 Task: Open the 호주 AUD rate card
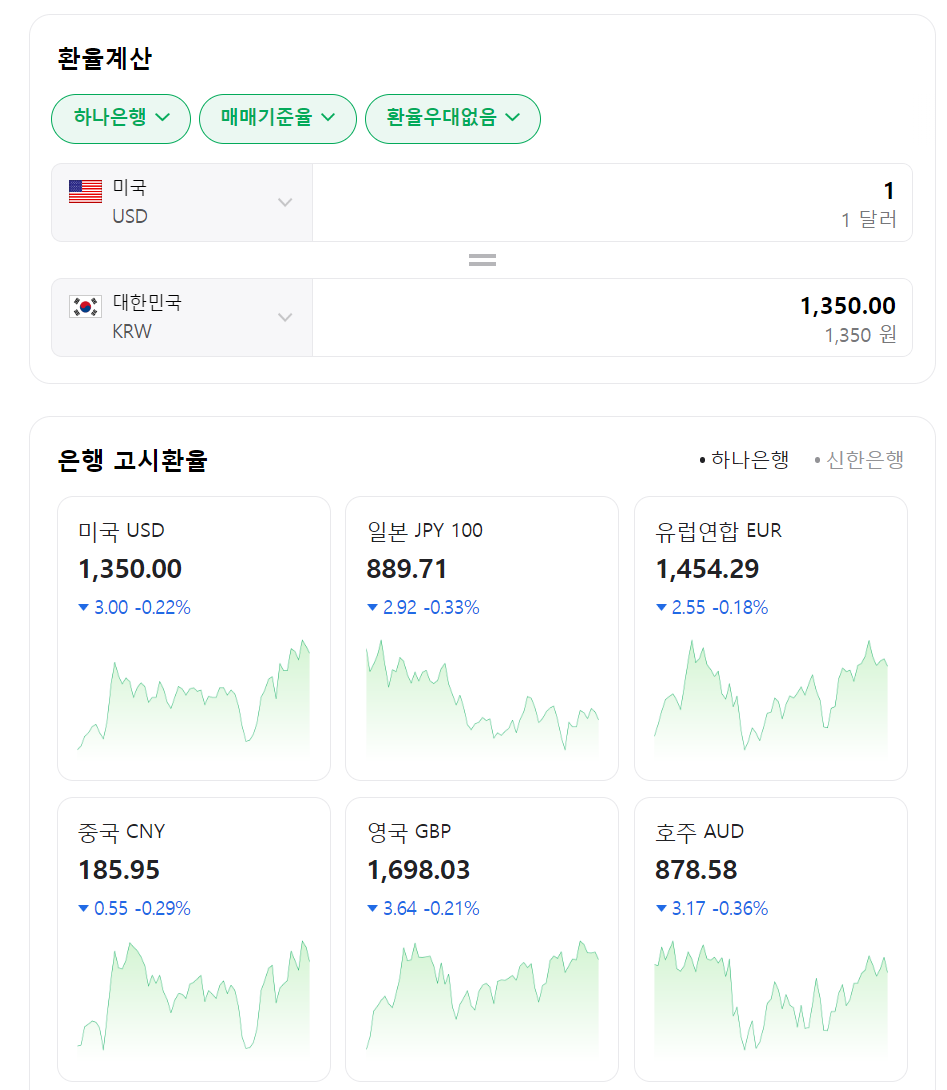[770, 939]
